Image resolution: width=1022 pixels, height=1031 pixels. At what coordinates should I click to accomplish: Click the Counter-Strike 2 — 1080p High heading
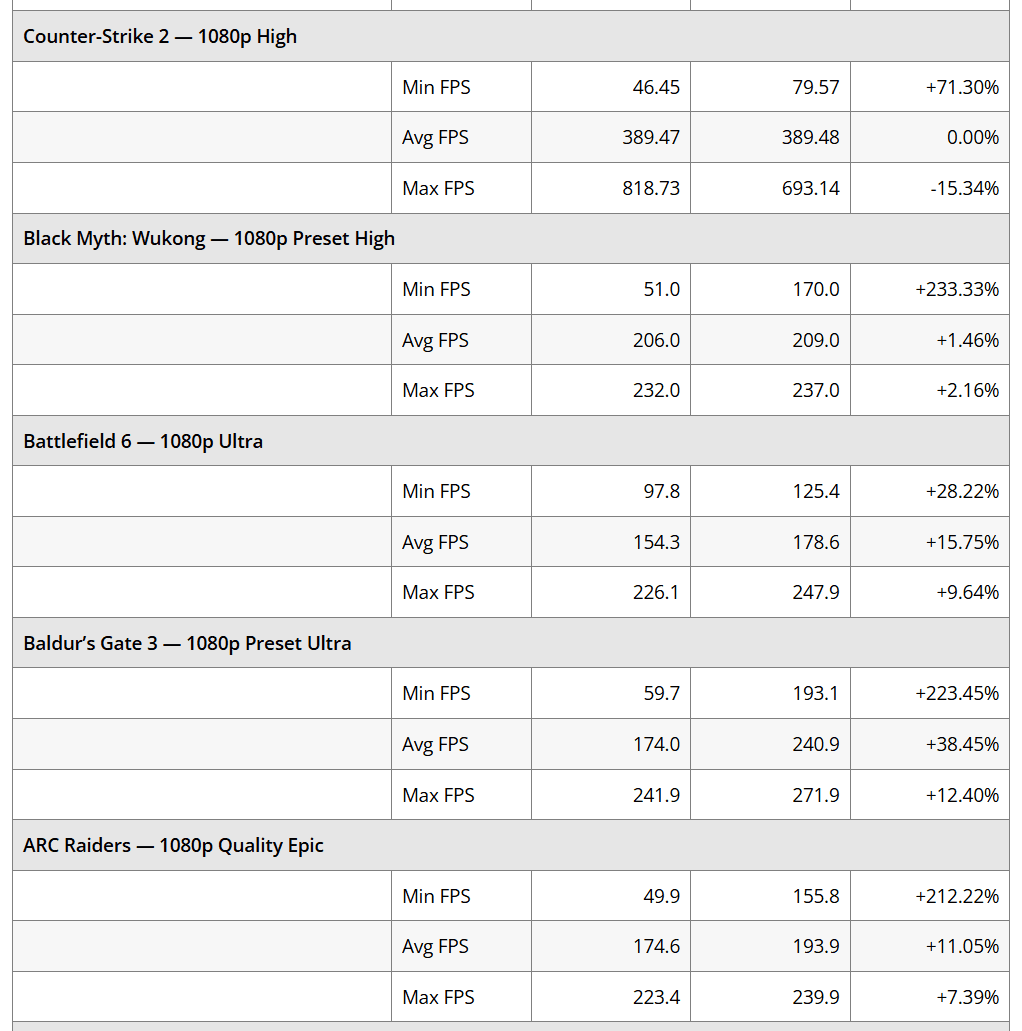point(160,37)
